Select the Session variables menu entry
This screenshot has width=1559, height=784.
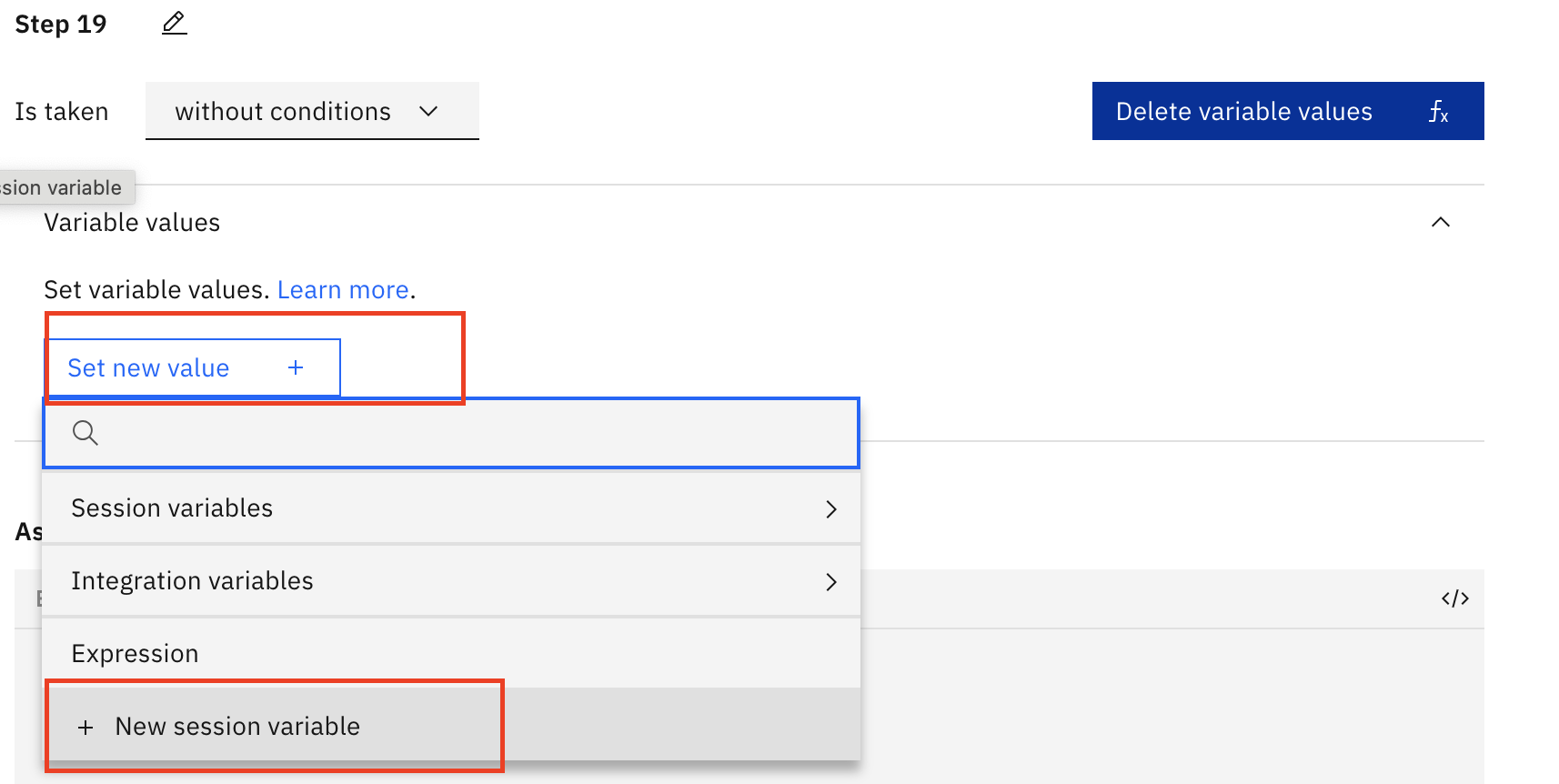pyautogui.click(x=172, y=508)
